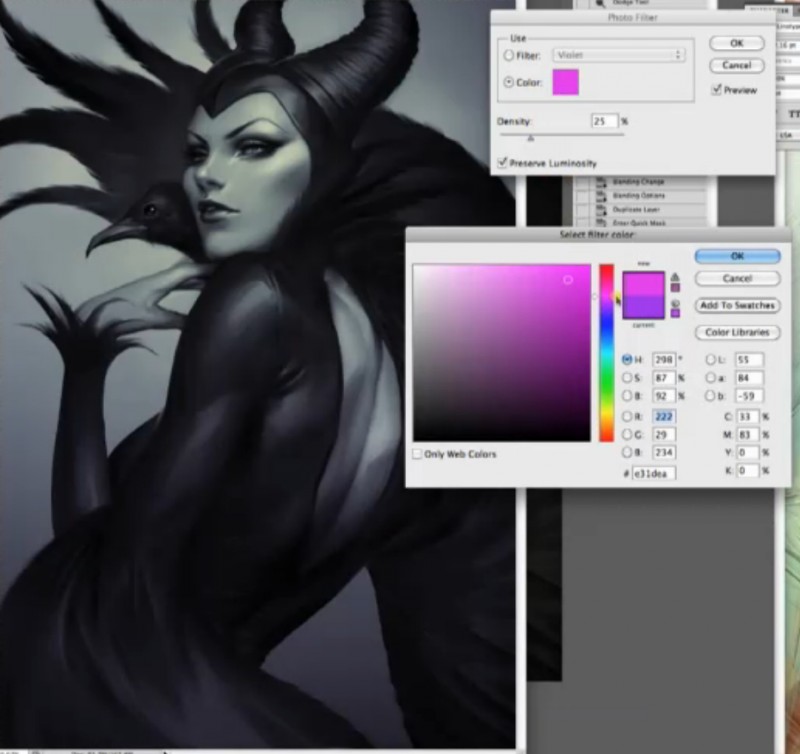Select the Lab a radio button
Screen dimensions: 800x754
[x=710, y=378]
